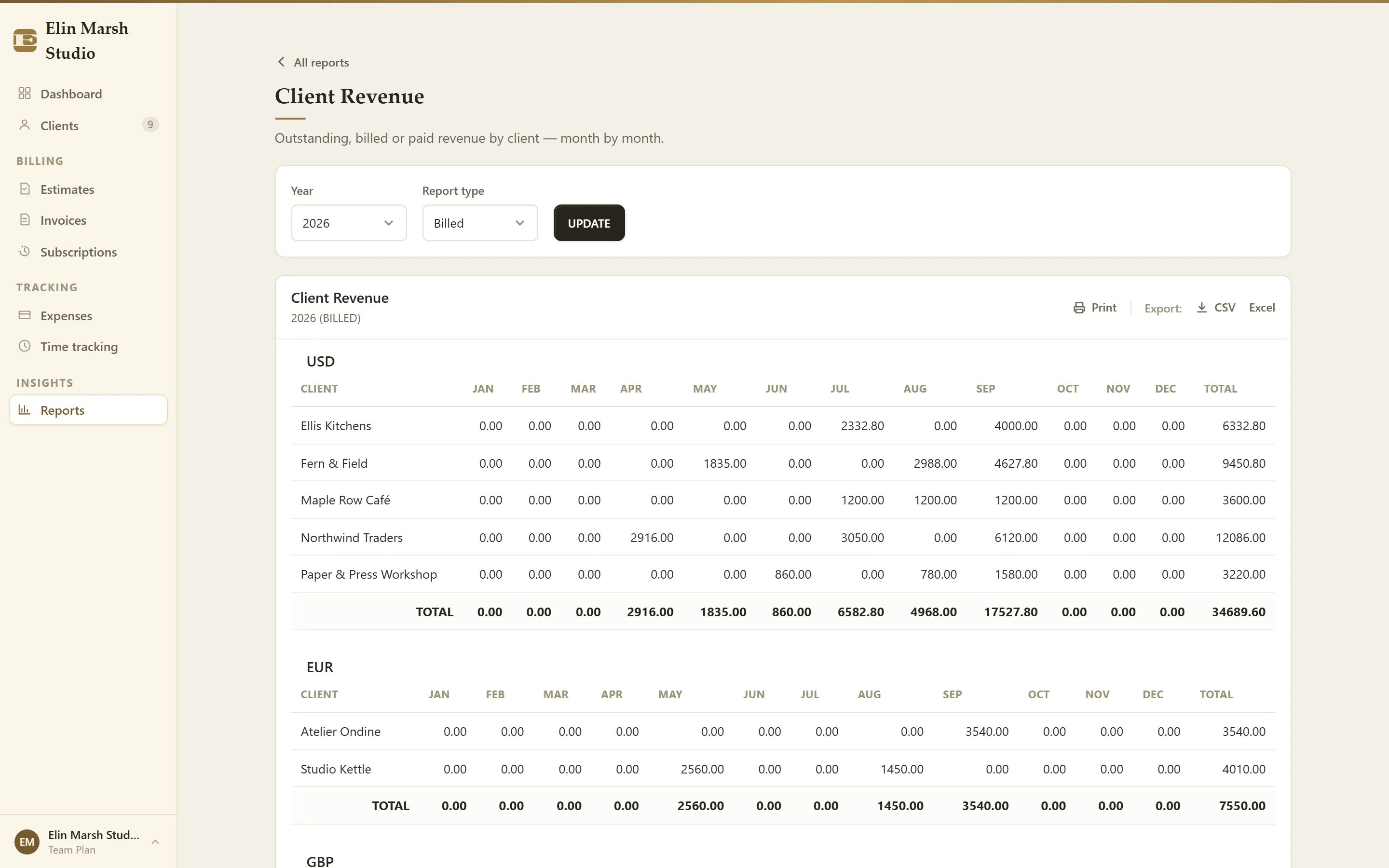The image size is (1389, 868).
Task: Click Fern & Field May value 1835.00
Action: pyautogui.click(x=725, y=463)
